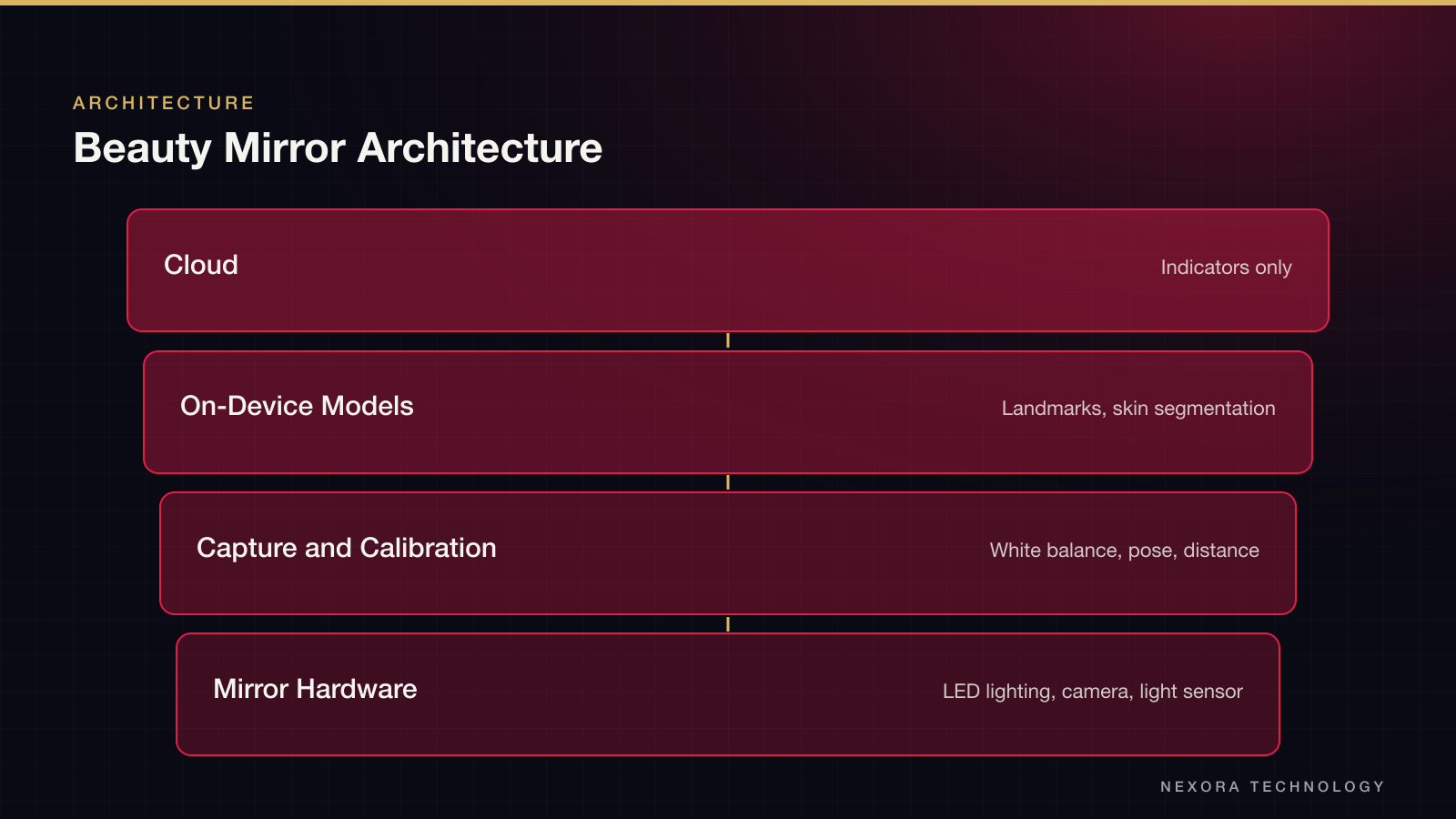The image size is (1456, 819).
Task: Click 'Landmarks, skin segmentation' text
Action: (1138, 409)
